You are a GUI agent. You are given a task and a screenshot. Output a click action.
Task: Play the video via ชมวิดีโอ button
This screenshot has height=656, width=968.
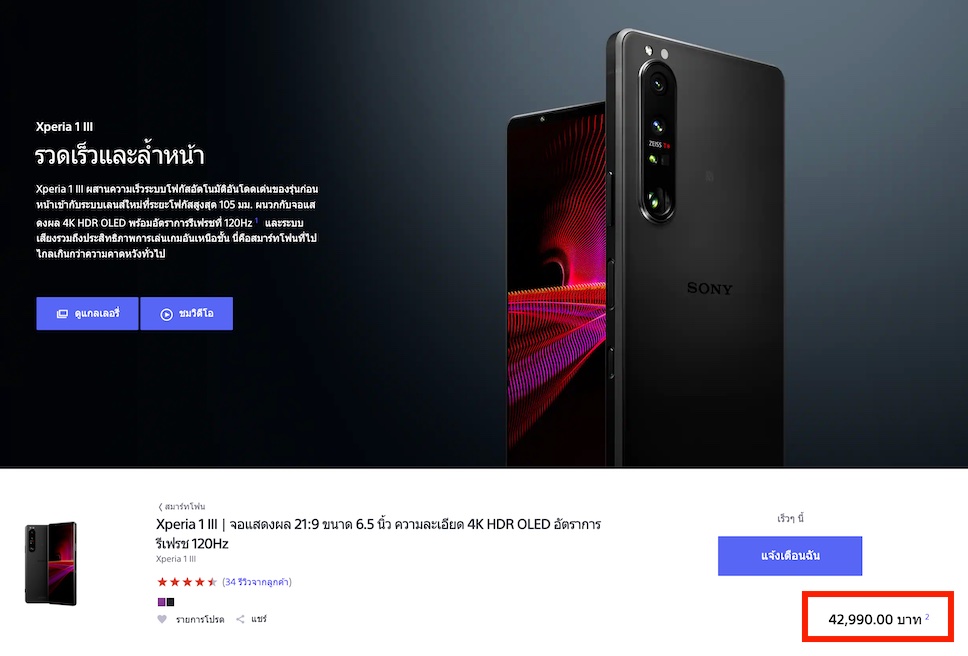(x=186, y=313)
